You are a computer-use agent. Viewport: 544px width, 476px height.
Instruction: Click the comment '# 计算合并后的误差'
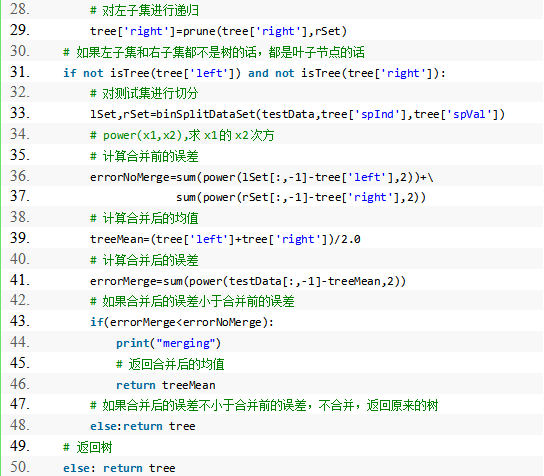click(x=144, y=260)
